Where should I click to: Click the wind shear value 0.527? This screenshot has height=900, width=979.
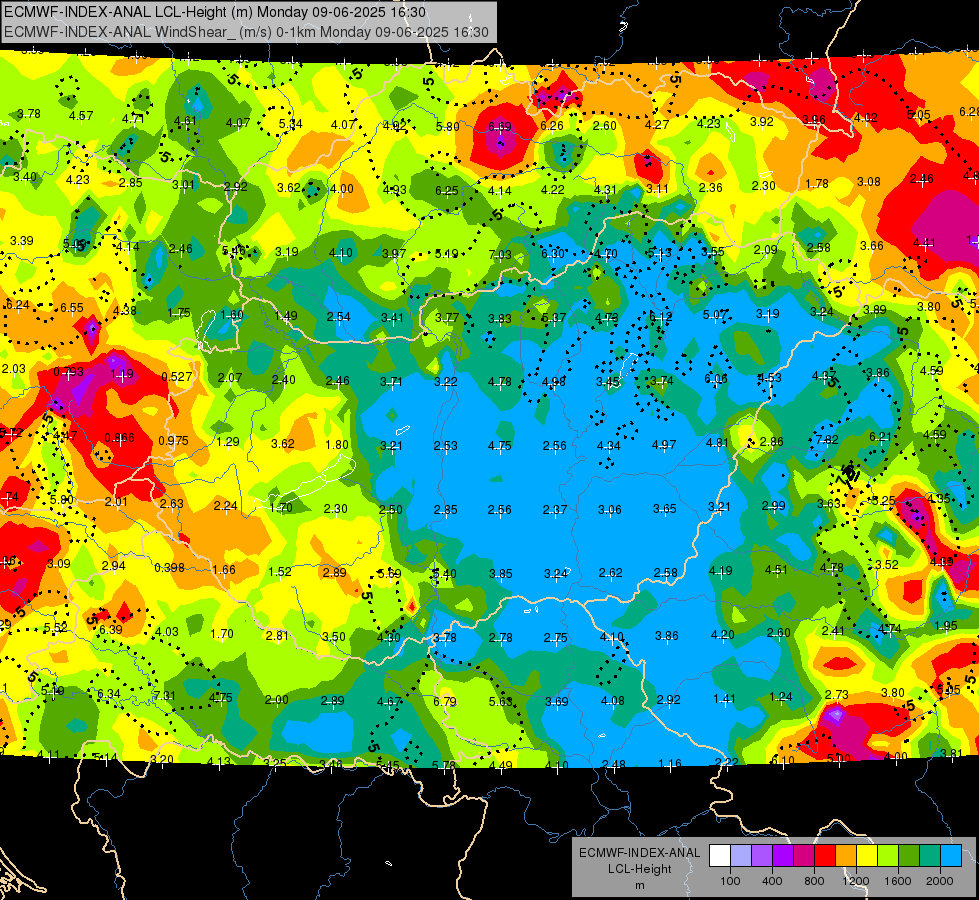point(177,377)
